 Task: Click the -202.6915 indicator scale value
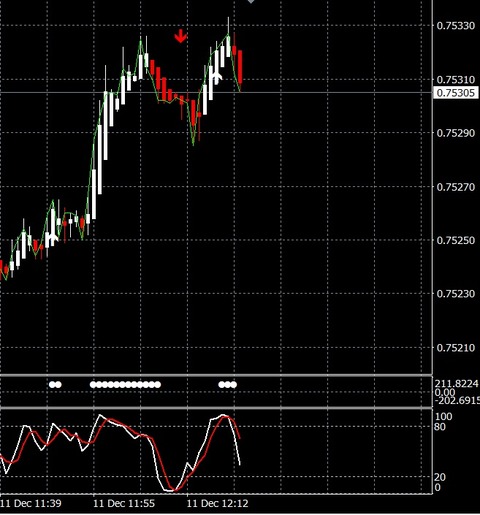point(457,400)
